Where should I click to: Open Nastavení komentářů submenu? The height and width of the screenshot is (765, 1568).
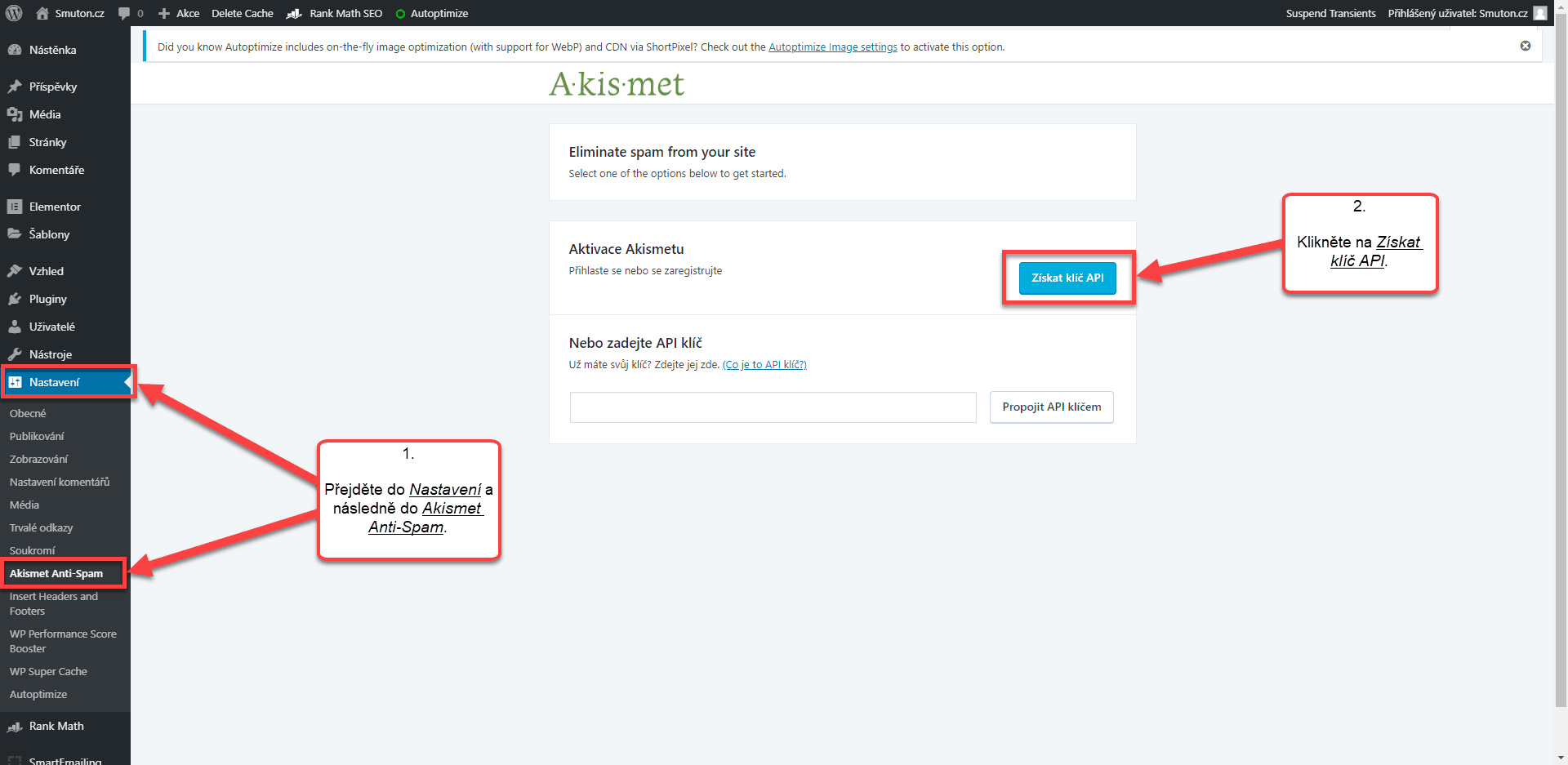60,482
